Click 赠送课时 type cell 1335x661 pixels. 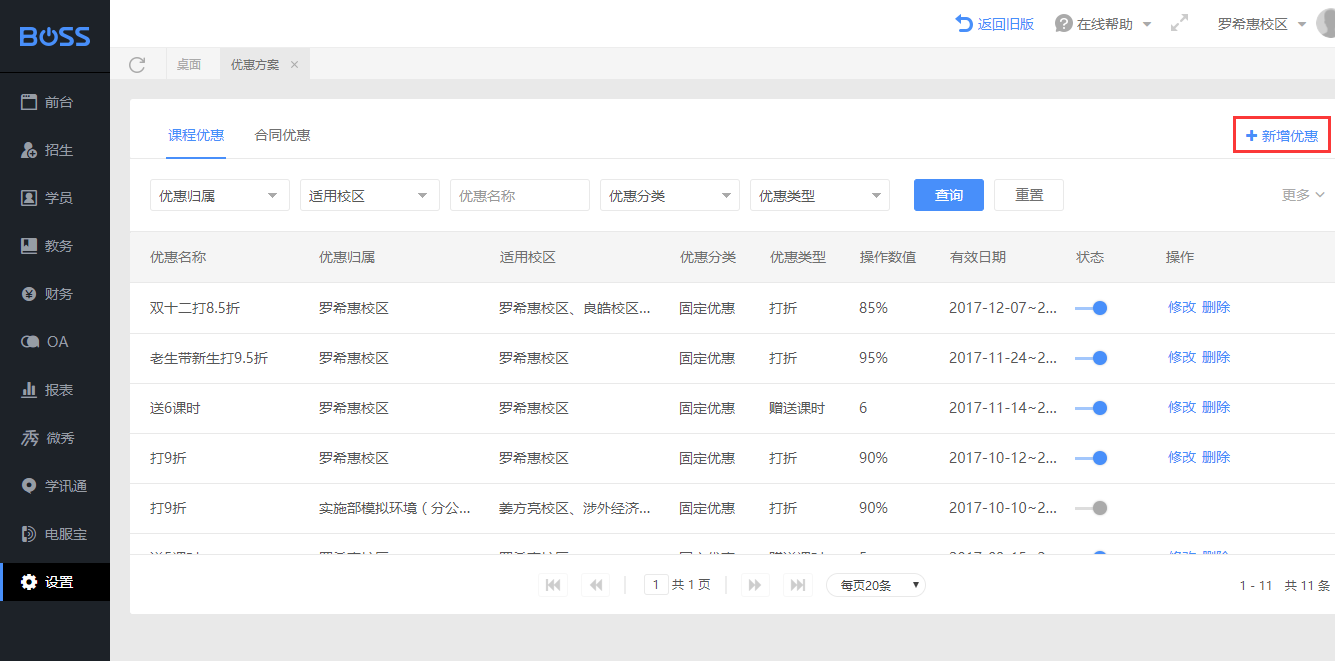(x=797, y=408)
